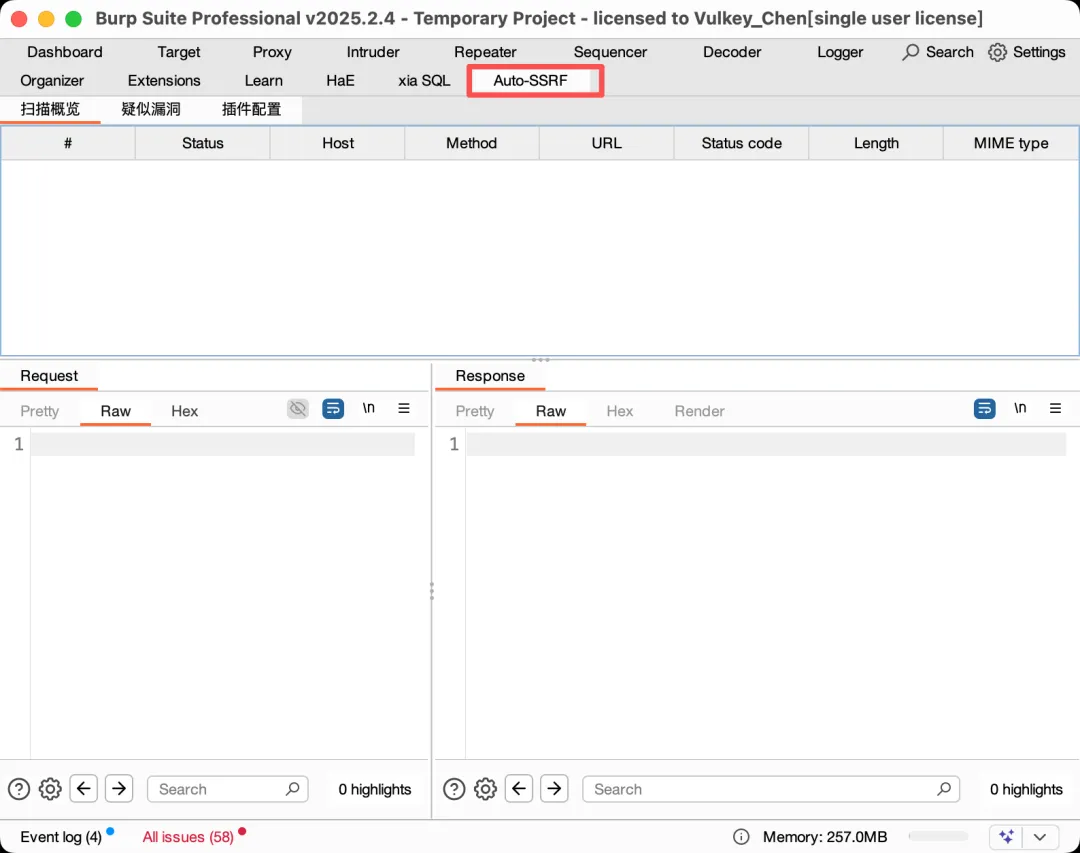This screenshot has width=1080, height=853.
Task: Toggle non-printable \n in Request panel
Action: click(x=368, y=408)
